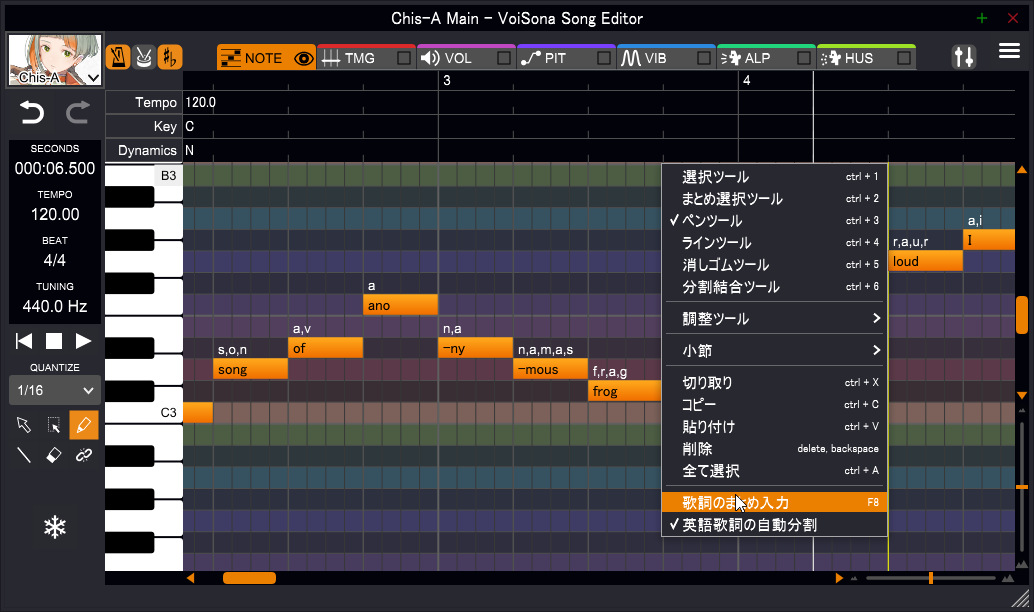Choose 消しゴムツール from context menu
Screen dimensions: 1034x612
pyautogui.click(x=775, y=264)
